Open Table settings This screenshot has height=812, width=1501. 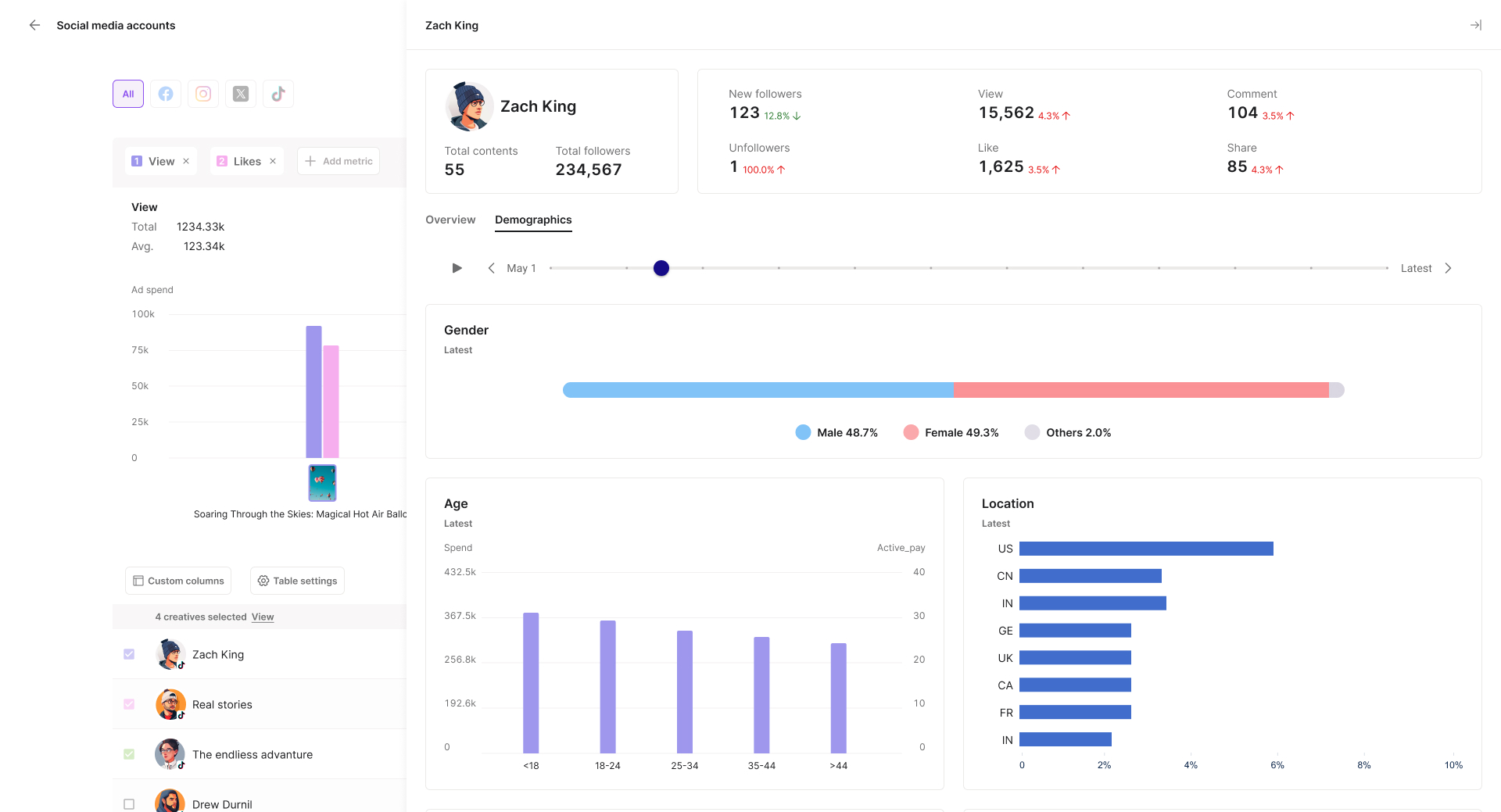coord(297,581)
